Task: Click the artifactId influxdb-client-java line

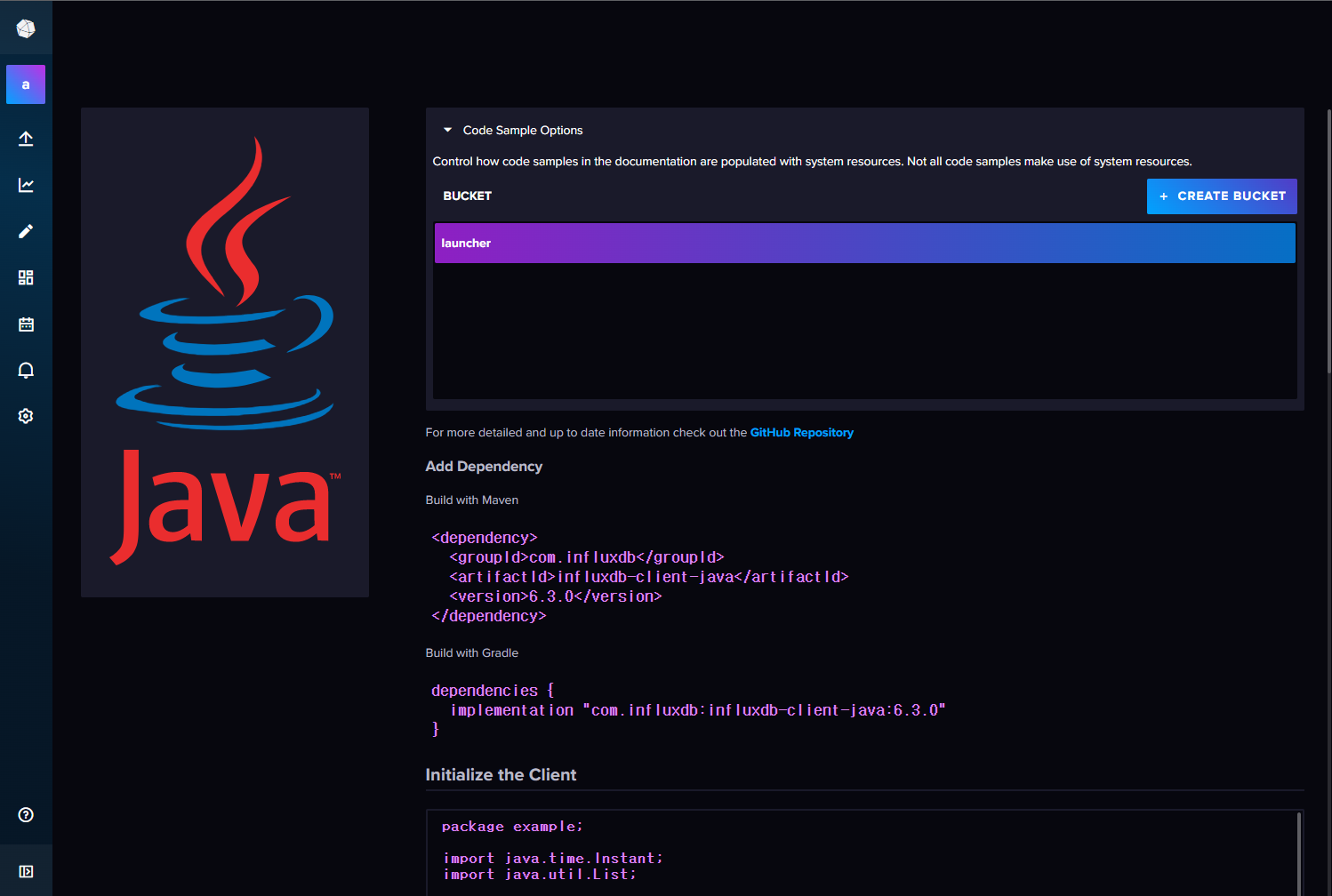Action: coord(649,577)
